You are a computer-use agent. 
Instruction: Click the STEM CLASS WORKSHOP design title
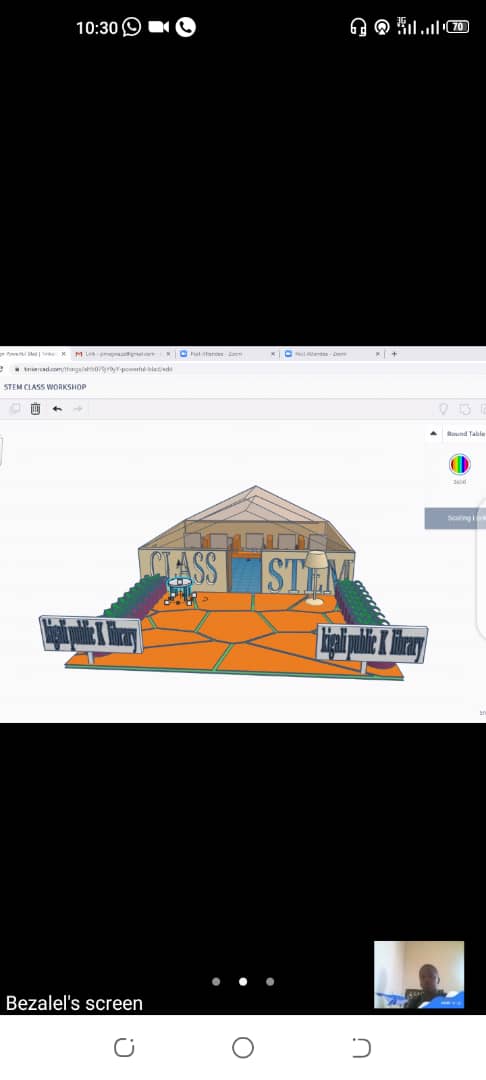tap(45, 387)
